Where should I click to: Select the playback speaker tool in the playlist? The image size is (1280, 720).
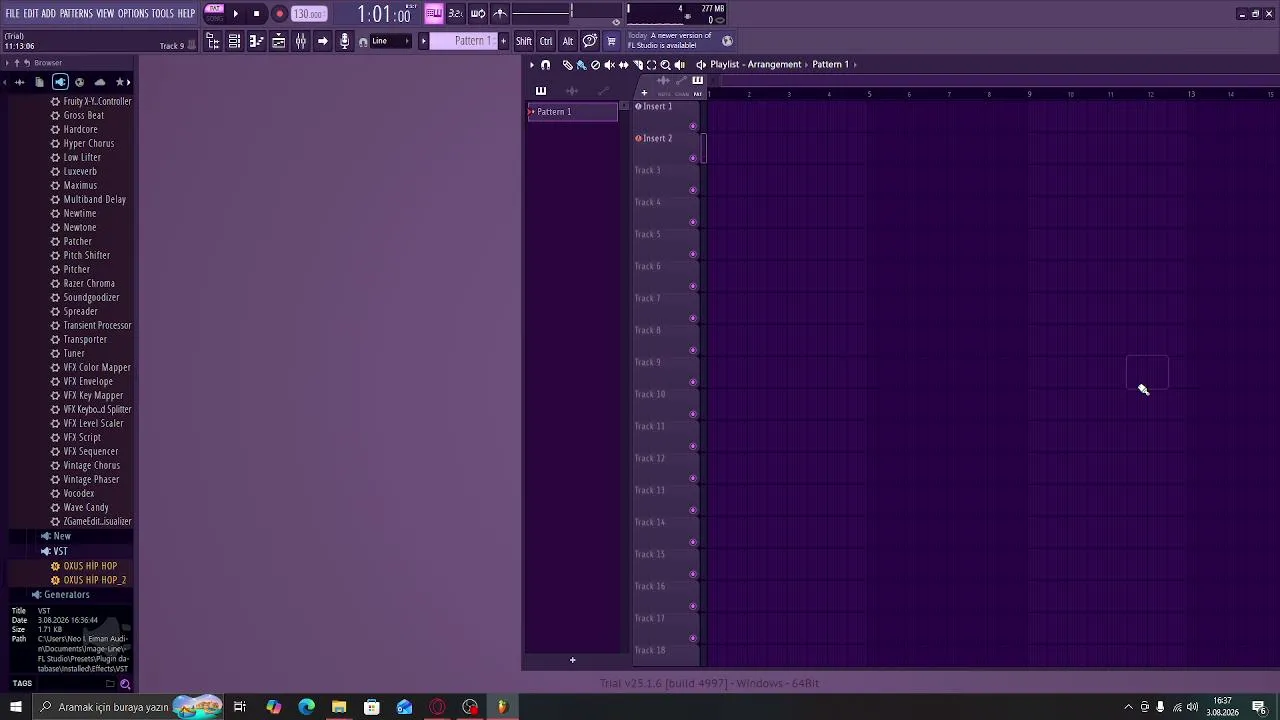pos(680,65)
